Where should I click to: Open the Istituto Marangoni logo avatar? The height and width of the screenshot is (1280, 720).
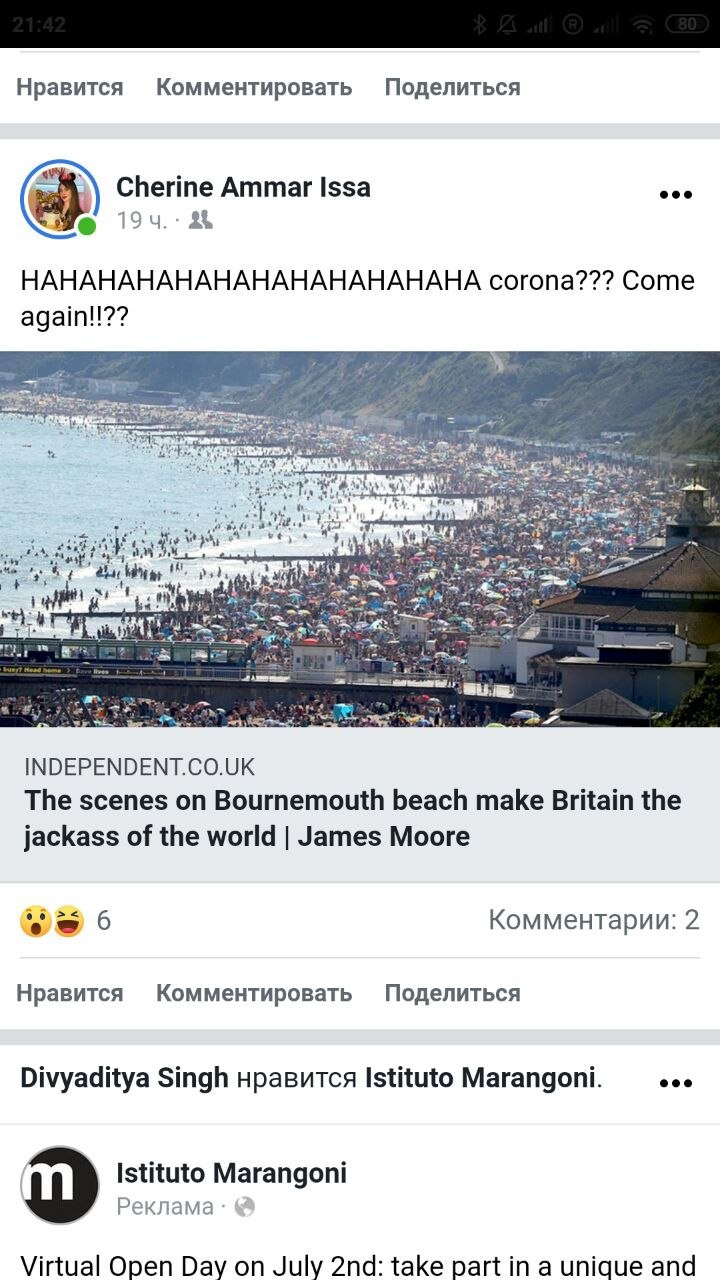[x=60, y=1185]
